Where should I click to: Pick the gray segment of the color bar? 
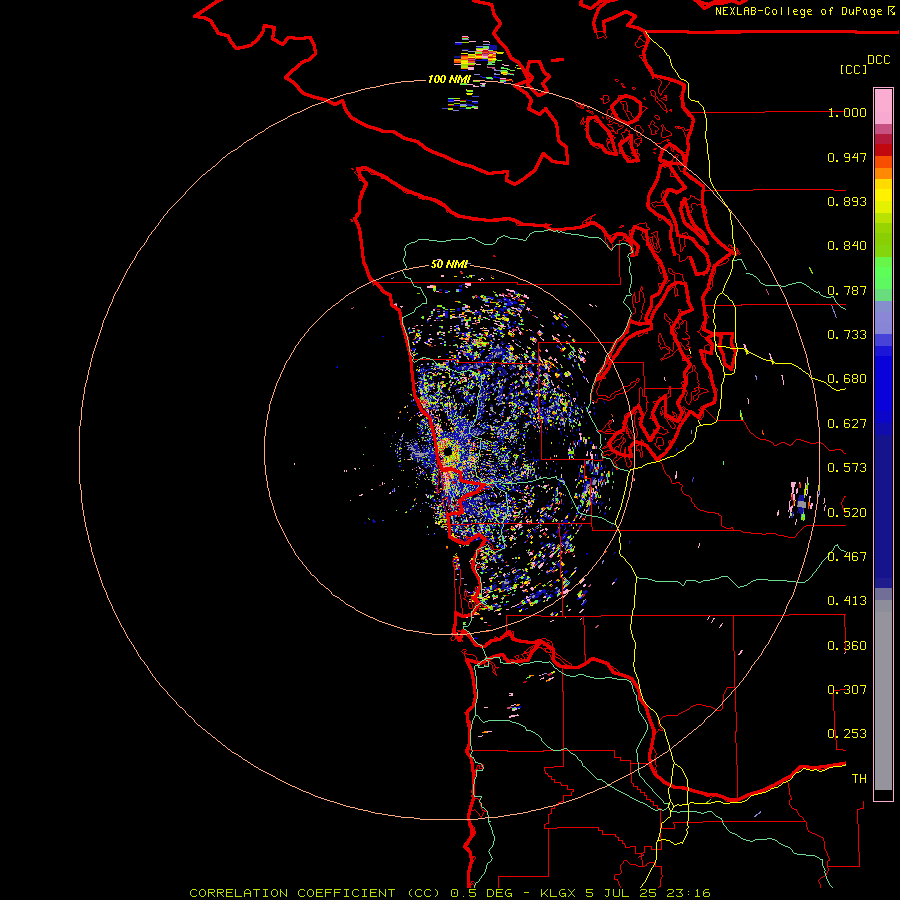pos(883,695)
